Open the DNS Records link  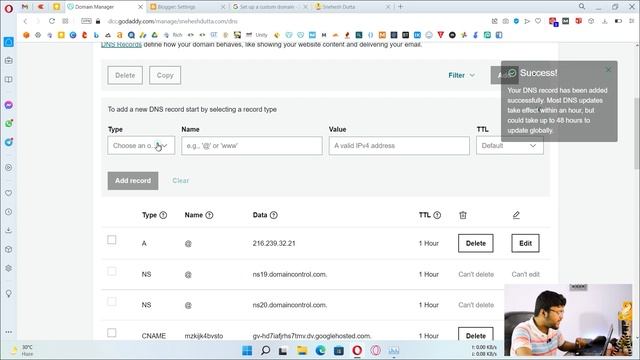[121, 44]
